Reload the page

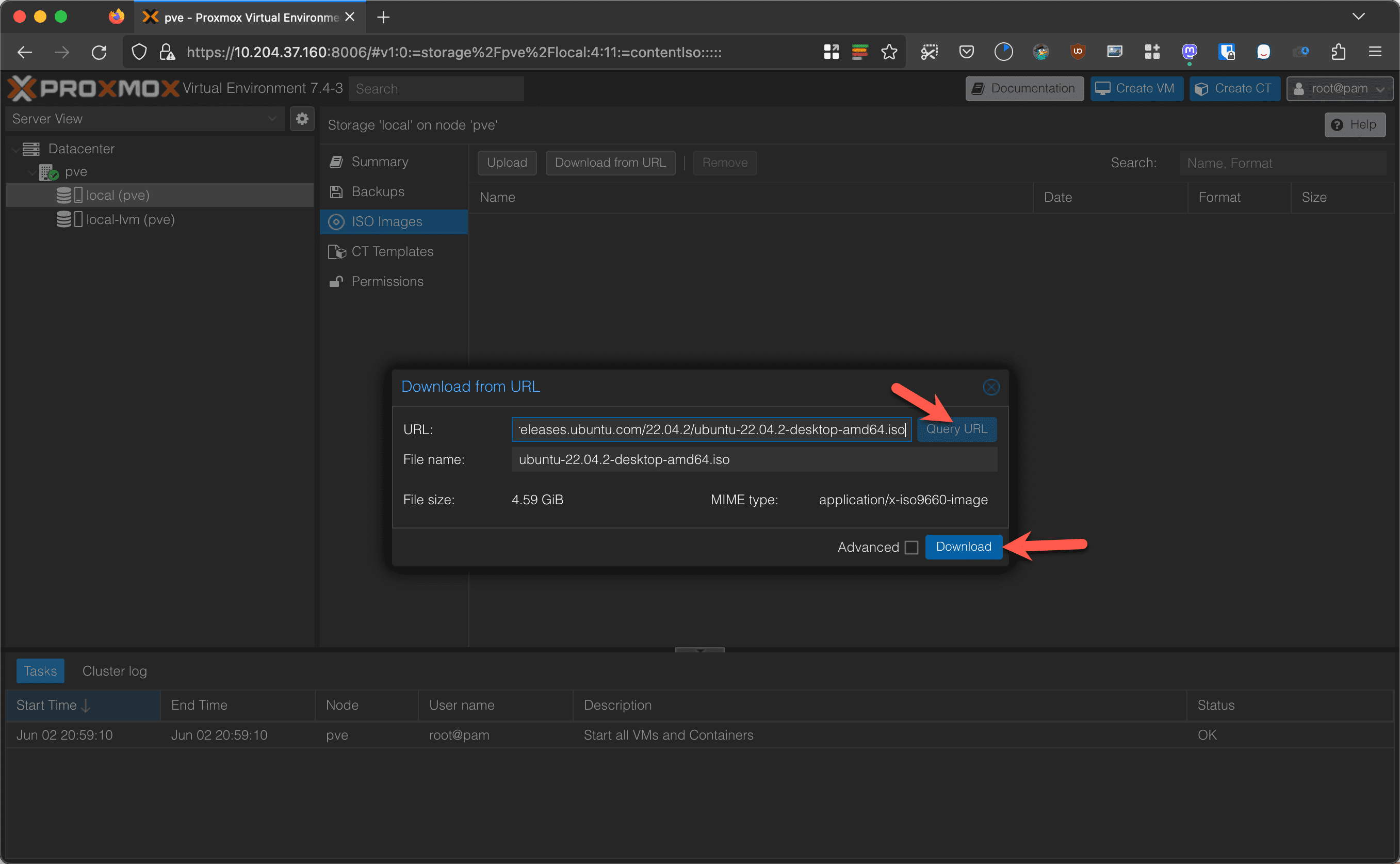[100, 53]
